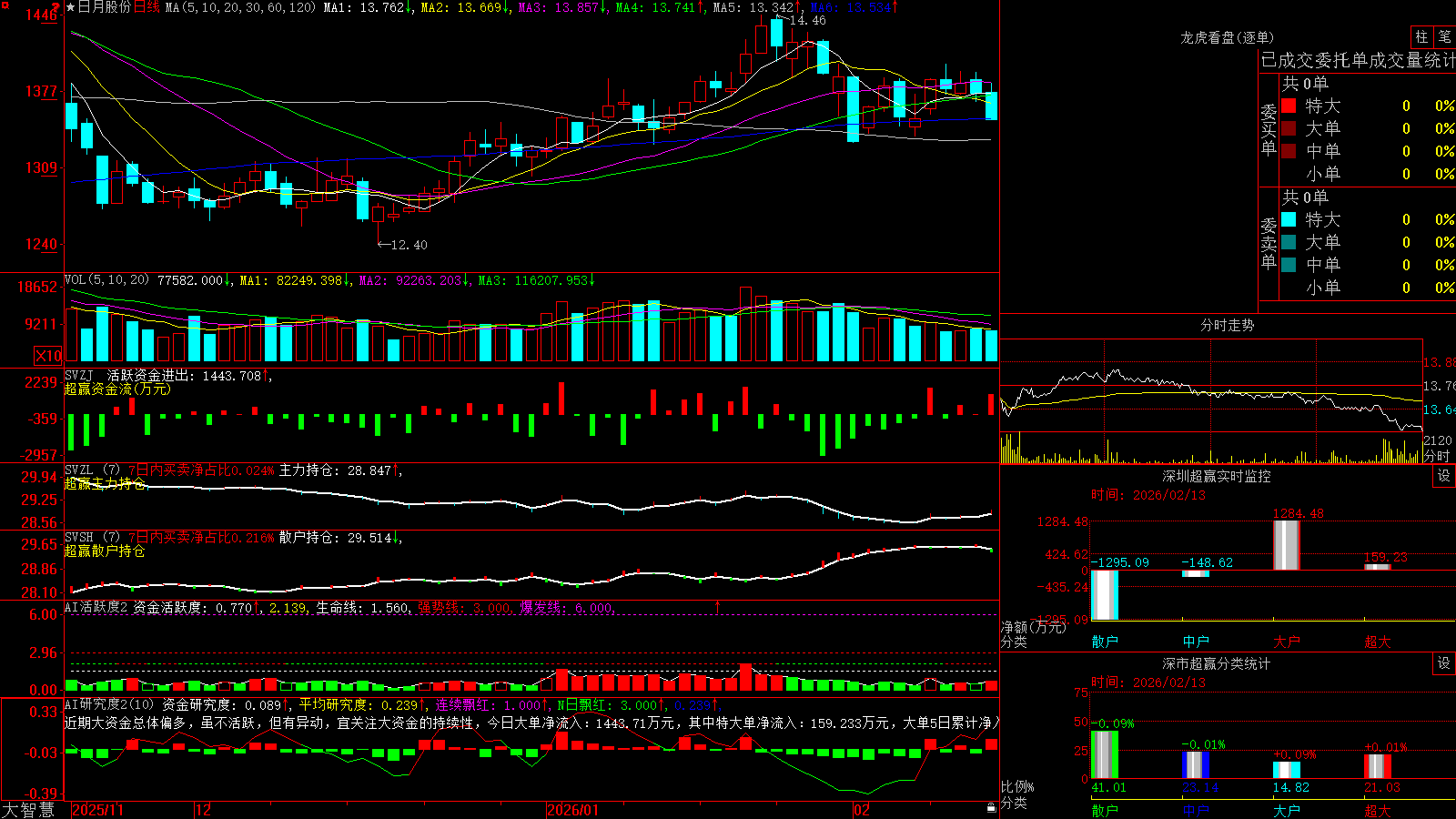Select the 中单 swatch under 委买单

1289,151
